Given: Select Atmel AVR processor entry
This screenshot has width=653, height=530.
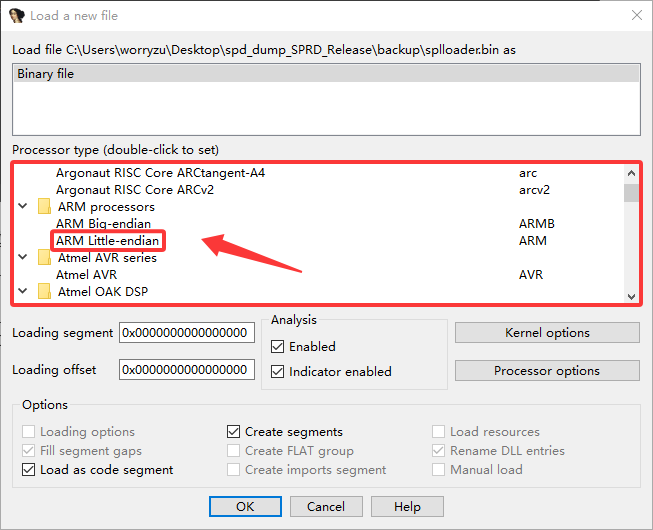Looking at the screenshot, I should (87, 275).
